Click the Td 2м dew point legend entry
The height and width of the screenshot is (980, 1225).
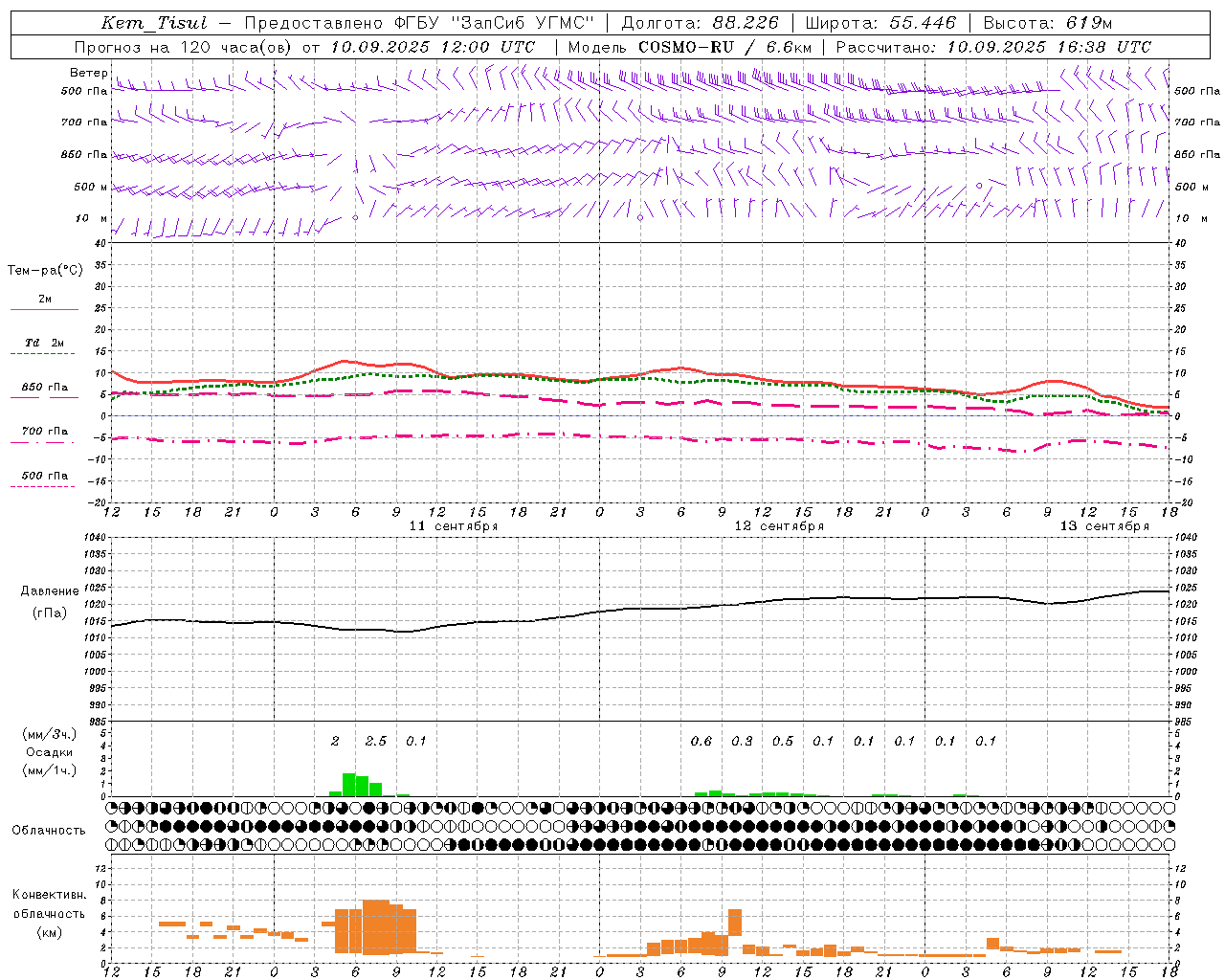click(45, 343)
